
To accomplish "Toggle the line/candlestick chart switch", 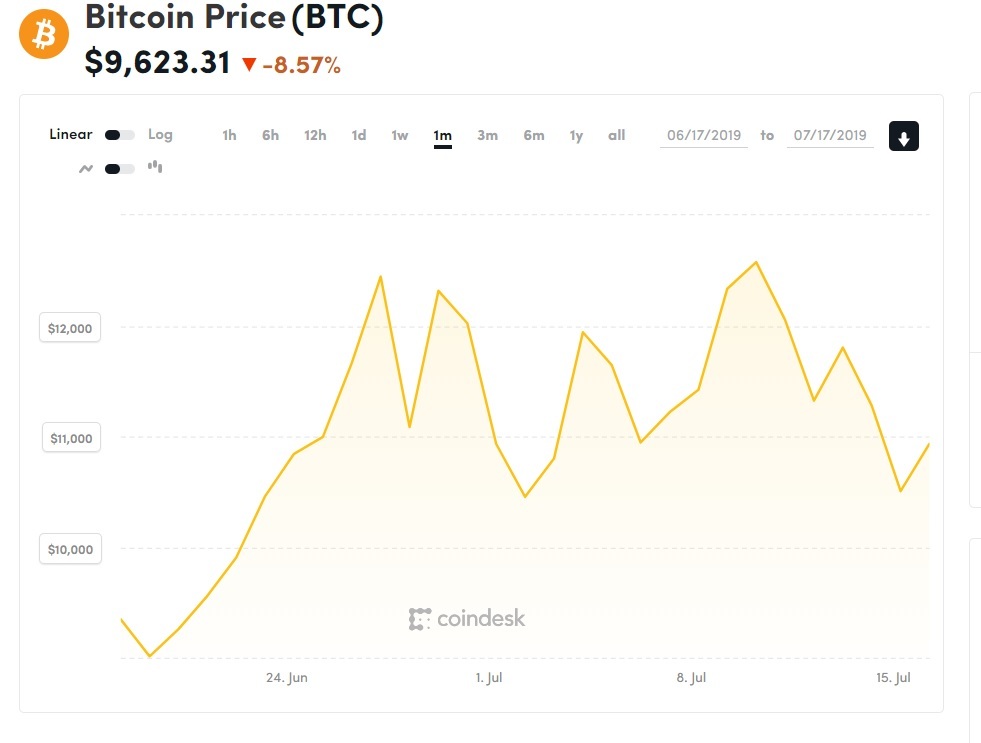I will point(119,168).
